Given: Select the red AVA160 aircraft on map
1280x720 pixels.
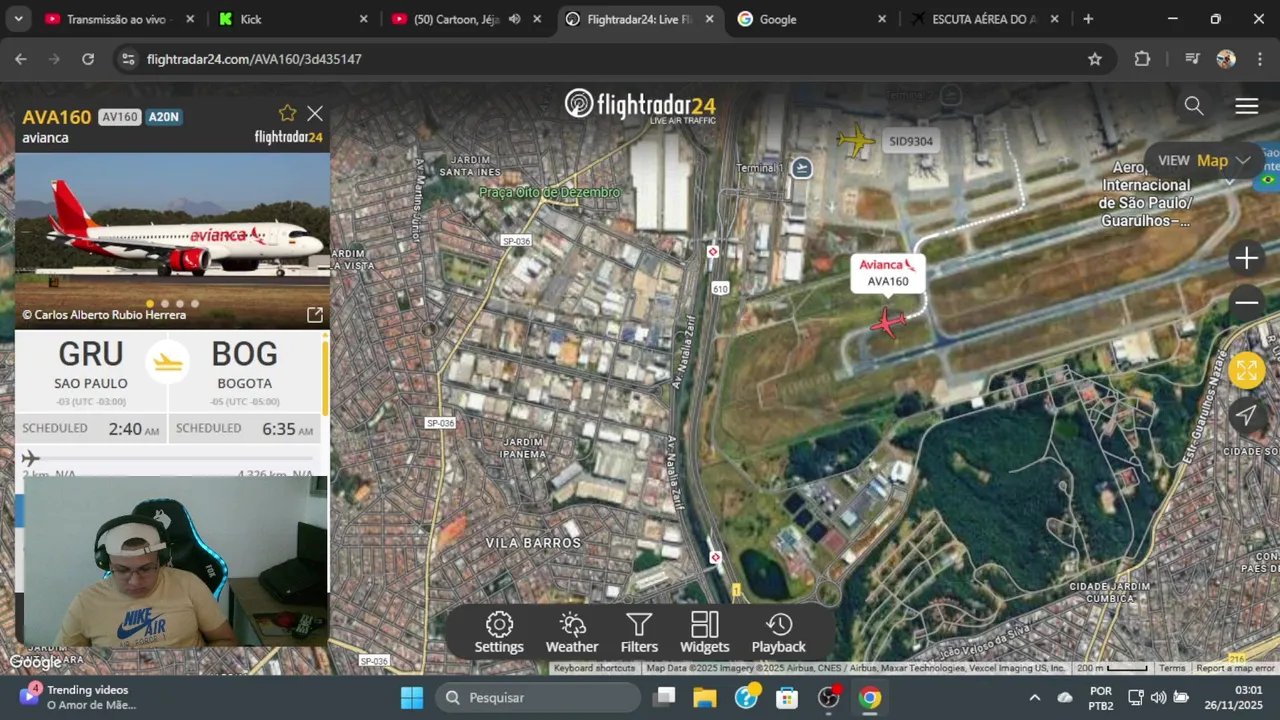Looking at the screenshot, I should [x=887, y=322].
